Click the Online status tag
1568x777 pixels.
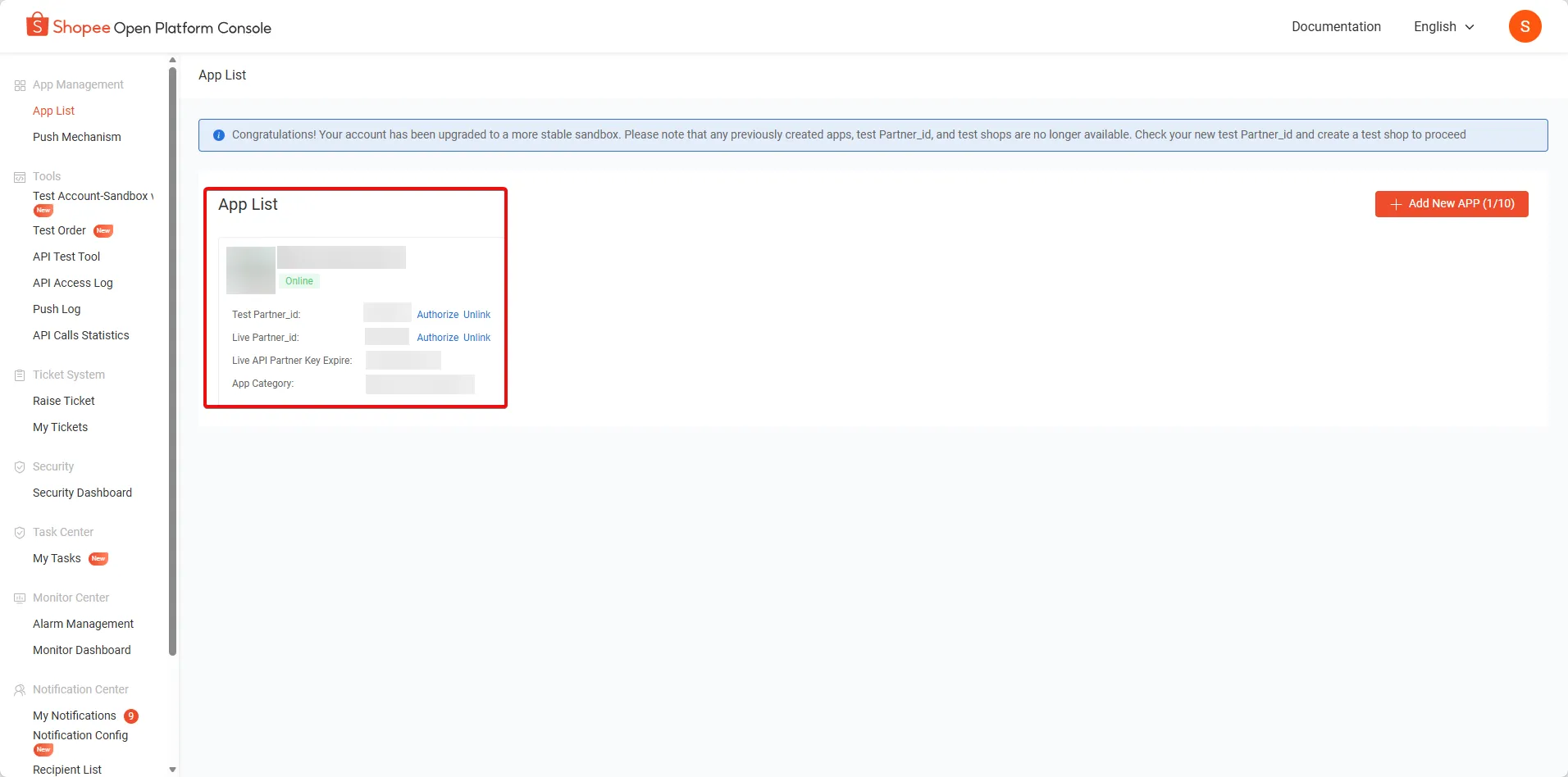pos(299,281)
